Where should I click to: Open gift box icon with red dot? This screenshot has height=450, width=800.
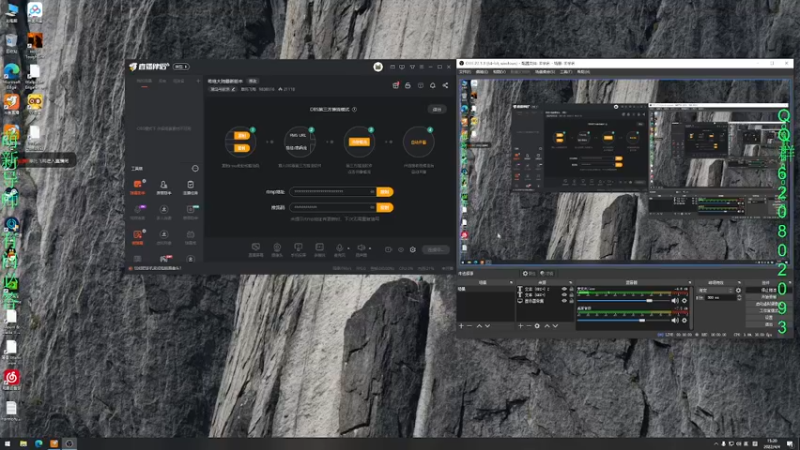click(x=395, y=85)
